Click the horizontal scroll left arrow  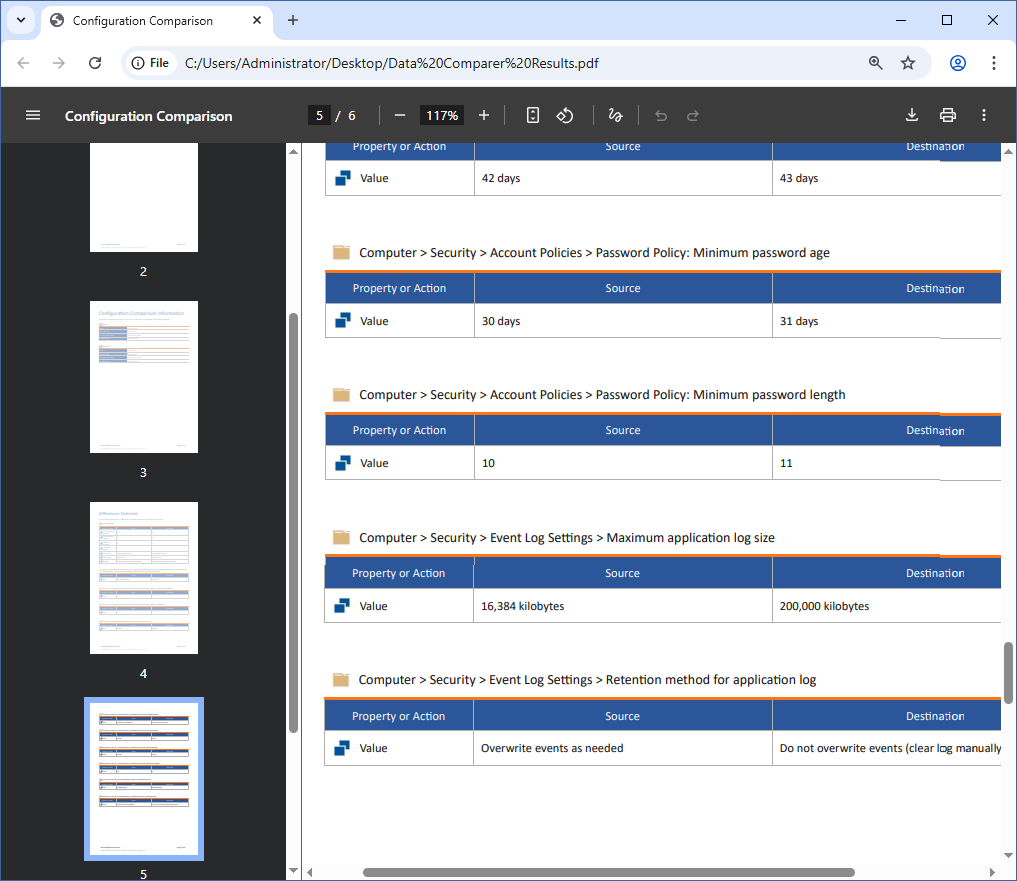(310, 872)
